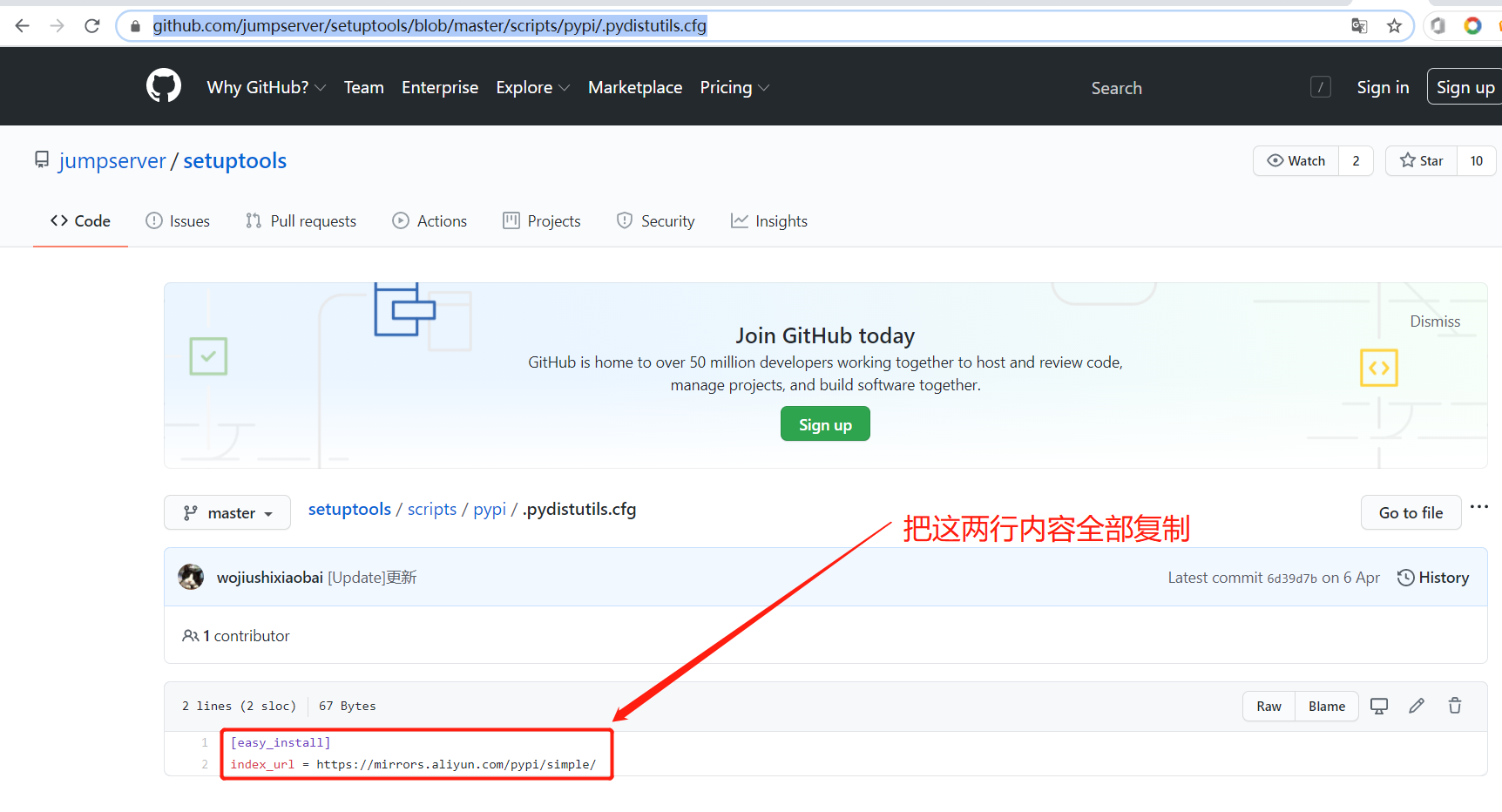The image size is (1502, 812).
Task: Reload the page with refresh icon
Action: click(x=92, y=26)
